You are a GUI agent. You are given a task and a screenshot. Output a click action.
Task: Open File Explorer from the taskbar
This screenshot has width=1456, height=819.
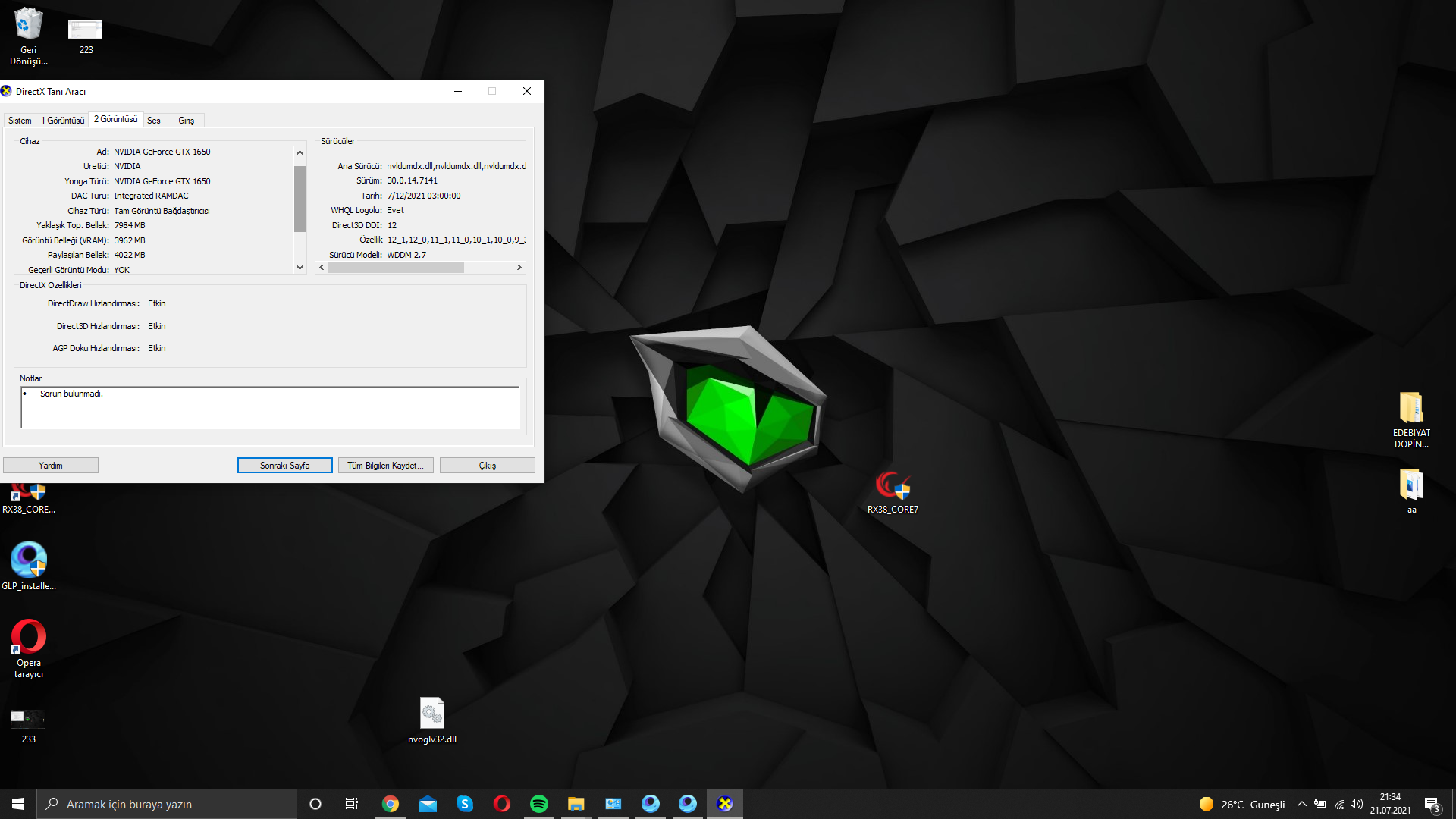point(576,804)
